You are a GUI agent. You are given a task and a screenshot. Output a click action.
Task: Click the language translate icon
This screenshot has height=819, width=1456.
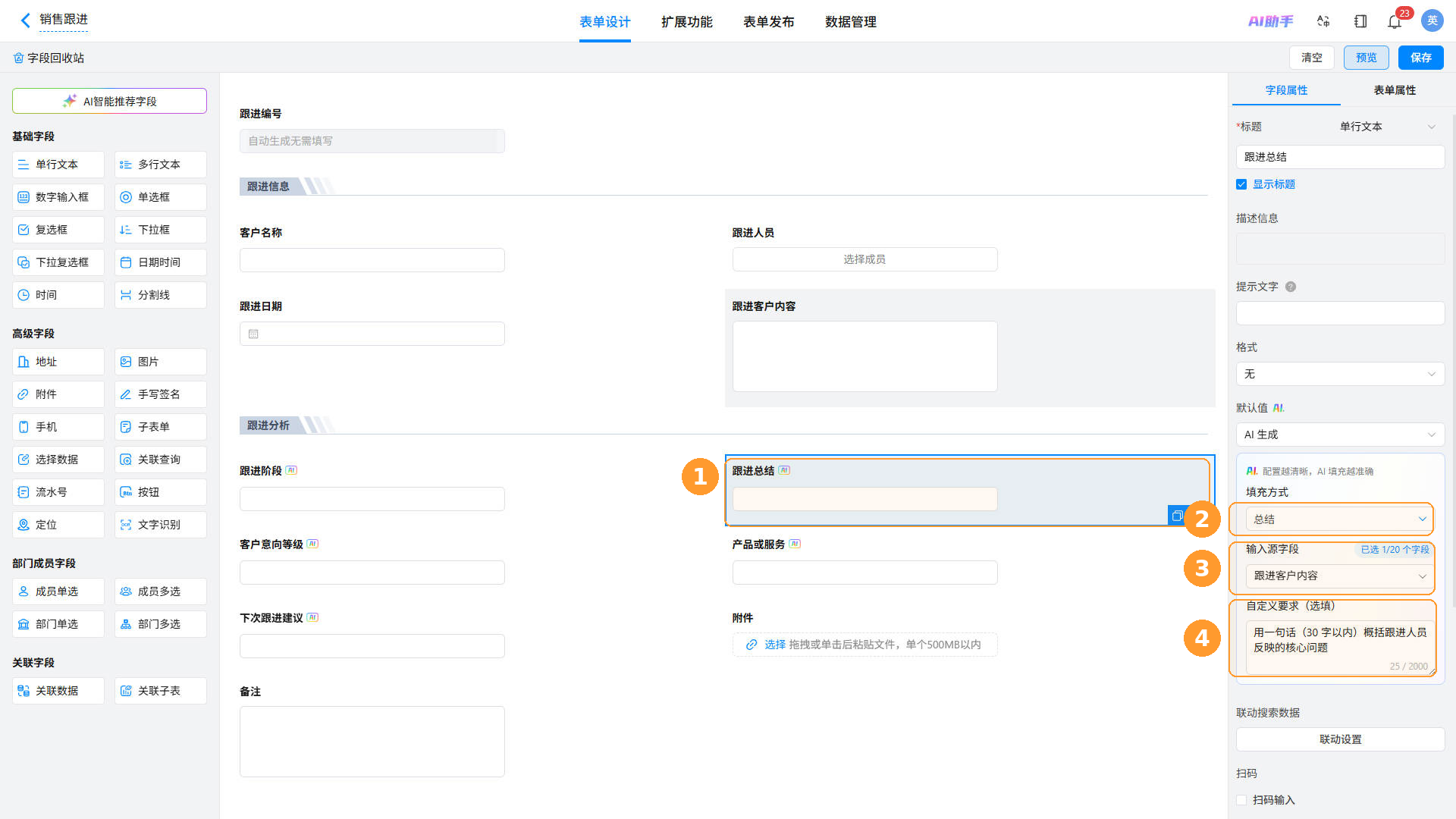tap(1323, 21)
